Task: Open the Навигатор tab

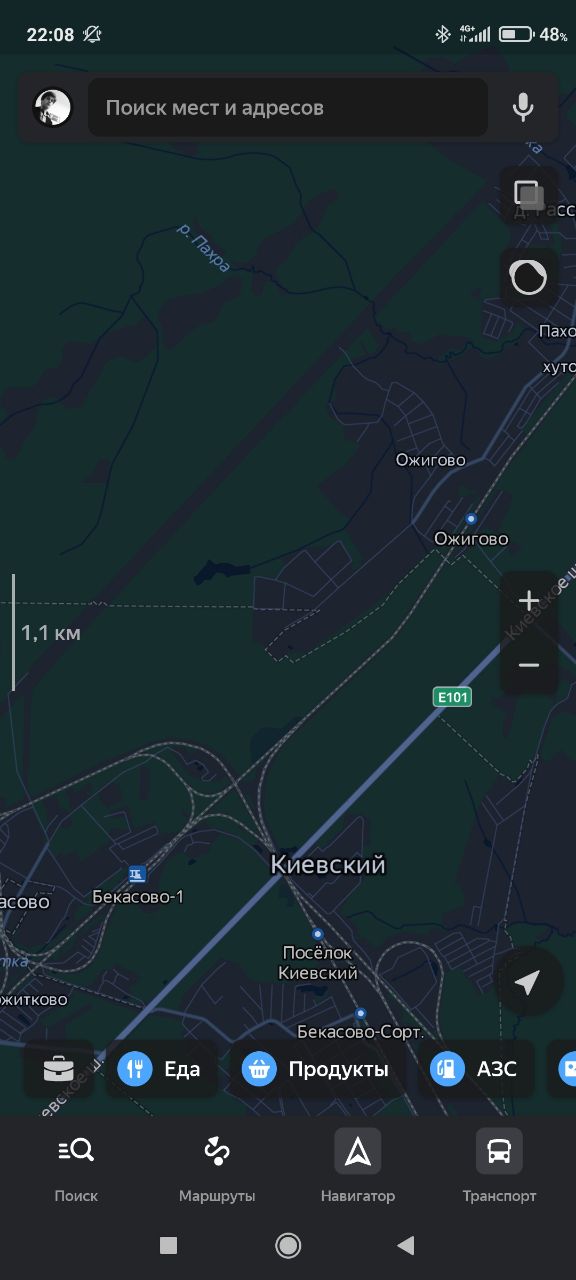Action: 358,1166
